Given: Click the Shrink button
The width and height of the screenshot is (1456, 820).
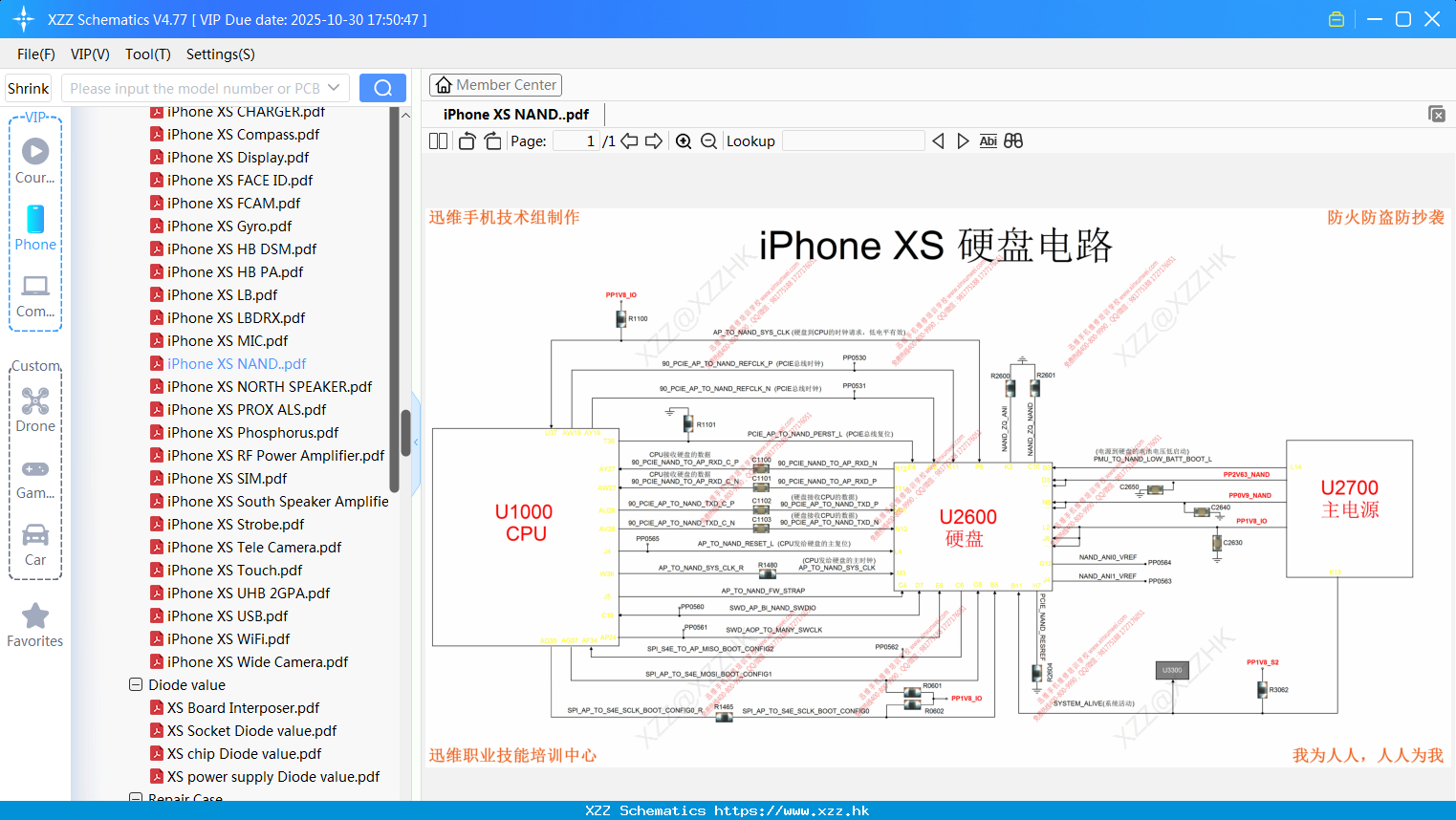Looking at the screenshot, I should pyautogui.click(x=29, y=88).
